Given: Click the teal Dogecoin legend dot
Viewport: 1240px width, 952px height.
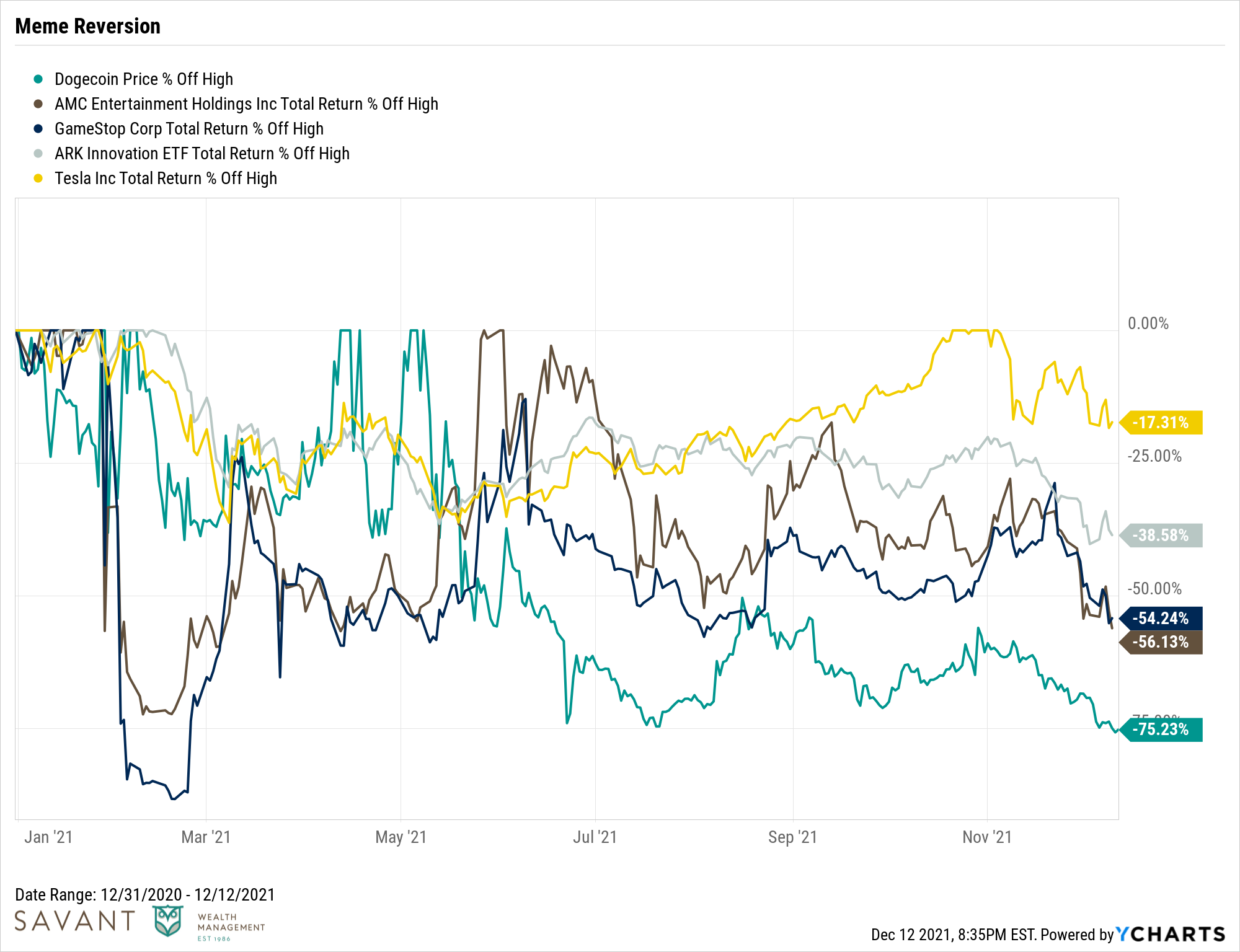Looking at the screenshot, I should pos(38,79).
